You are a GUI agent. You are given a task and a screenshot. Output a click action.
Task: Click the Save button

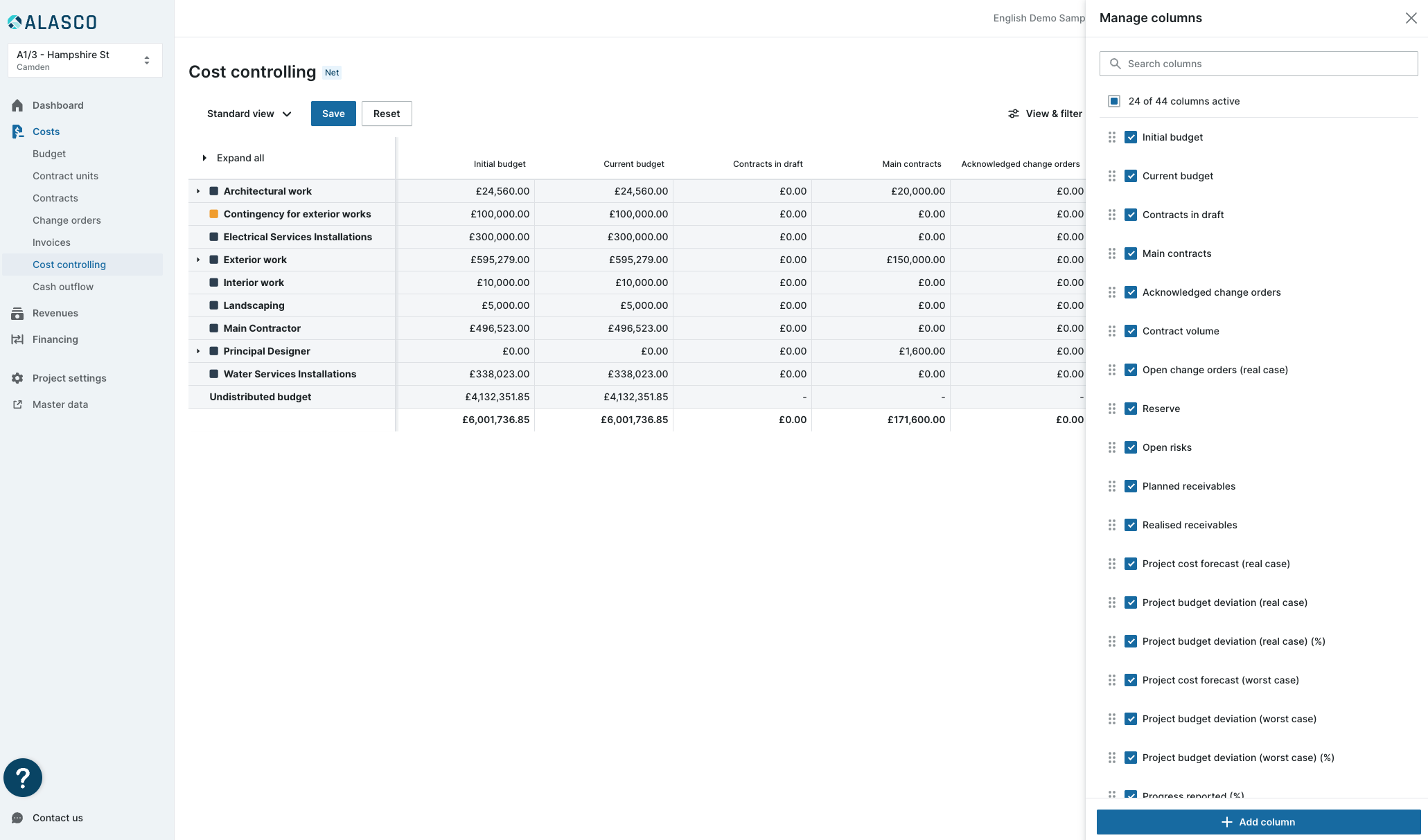point(333,114)
